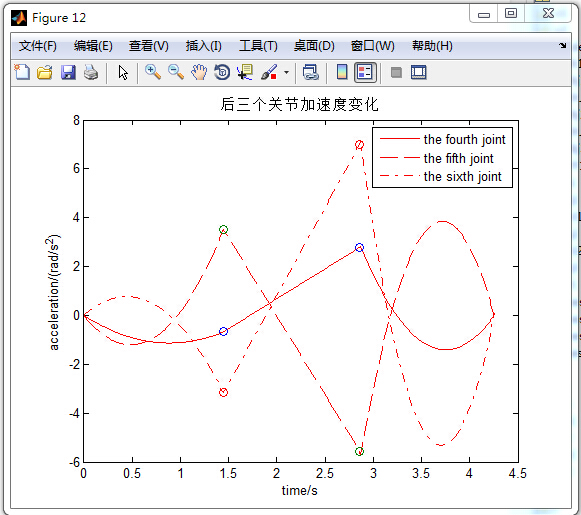Select the Zoom Out magnifier tool
The image size is (581, 515).
pos(176,72)
